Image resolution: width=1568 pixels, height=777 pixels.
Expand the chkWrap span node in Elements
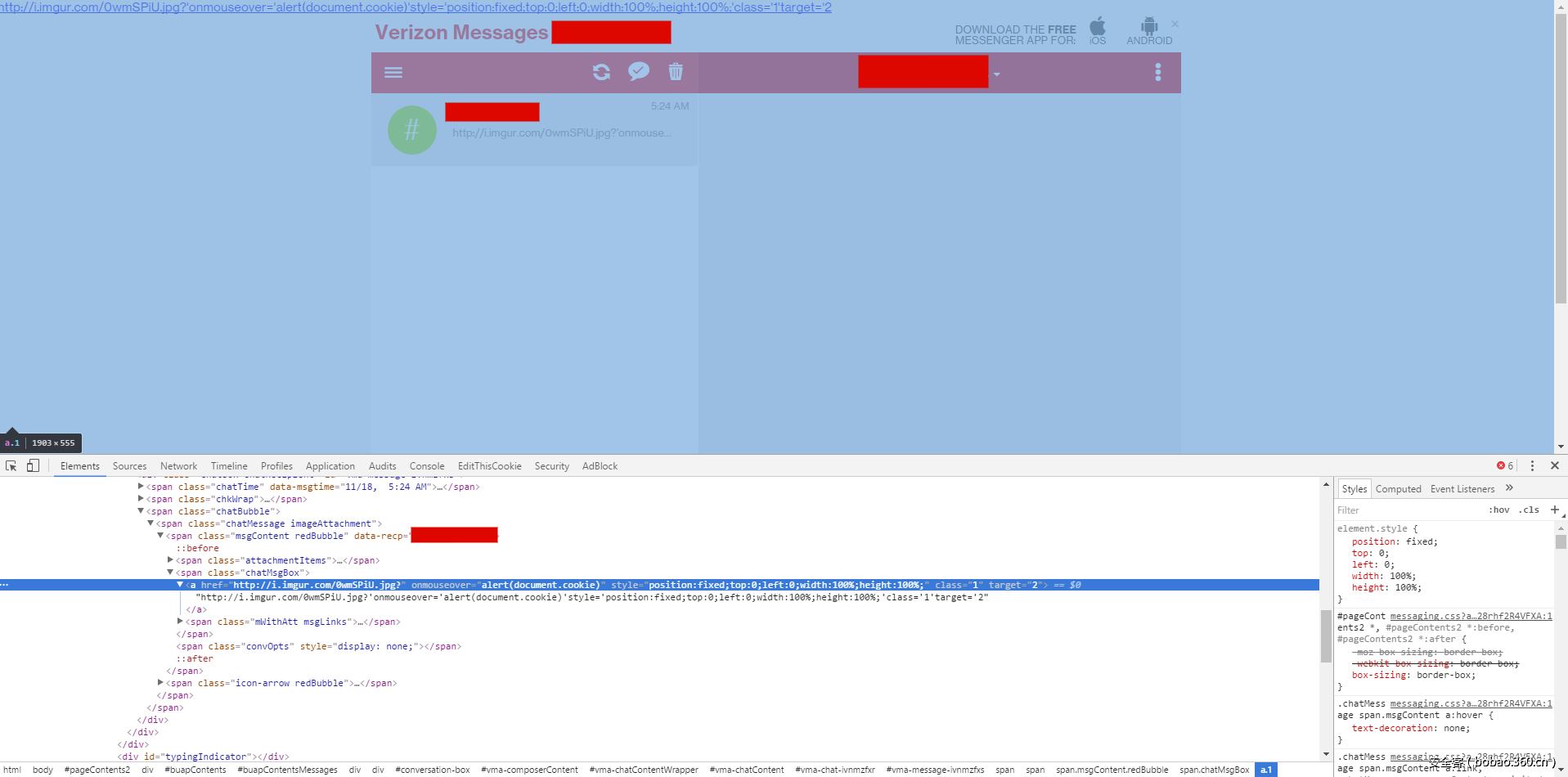tap(141, 499)
